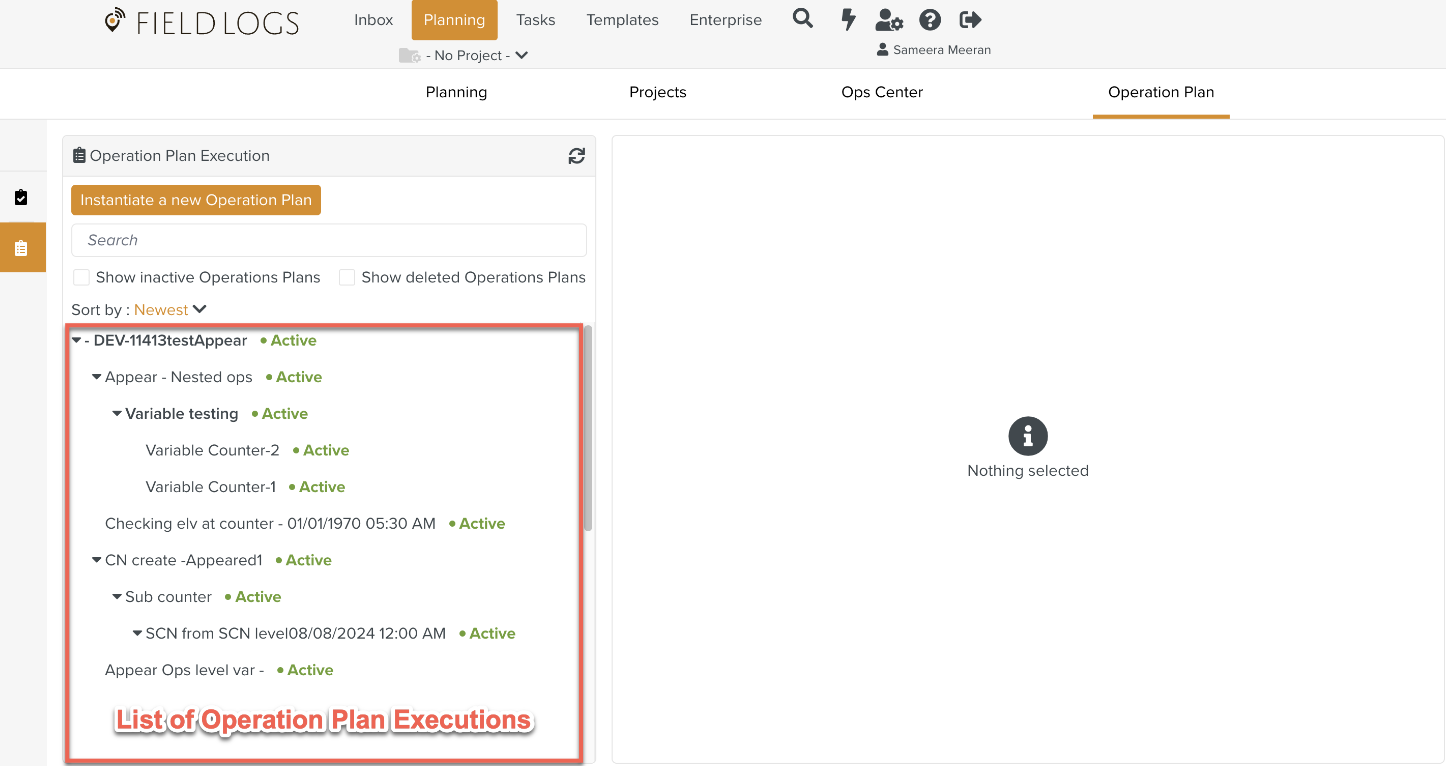This screenshot has height=766, width=1446.
Task: Enable Show inactive Operations Plans checkbox
Action: [x=80, y=278]
